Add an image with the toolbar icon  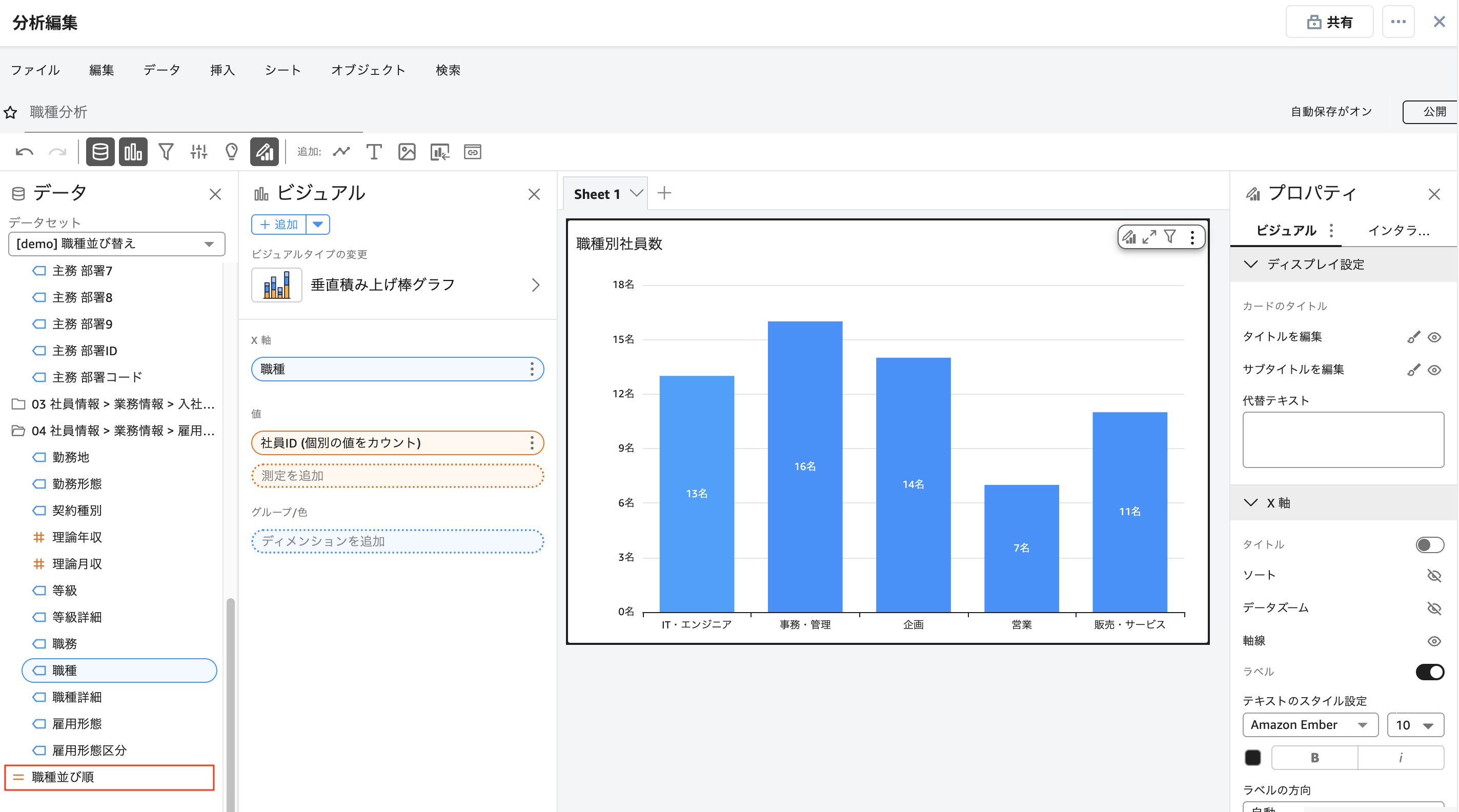coord(407,152)
